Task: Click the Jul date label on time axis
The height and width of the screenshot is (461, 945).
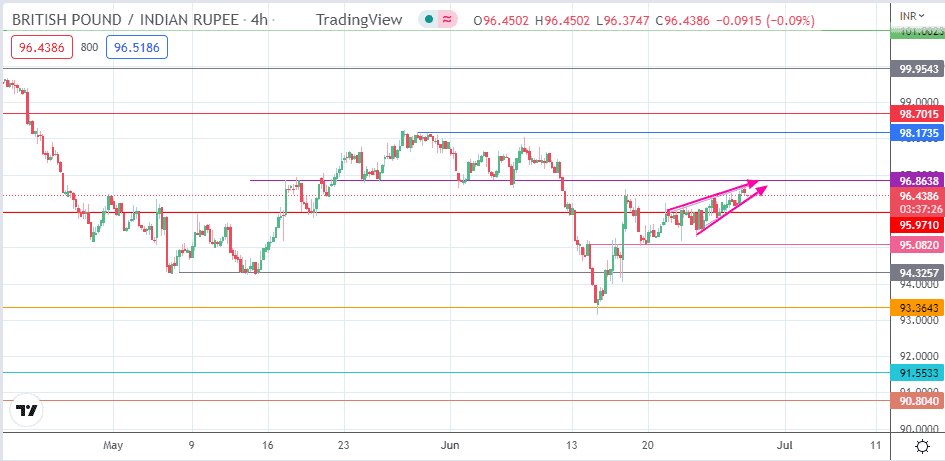Action: point(784,446)
